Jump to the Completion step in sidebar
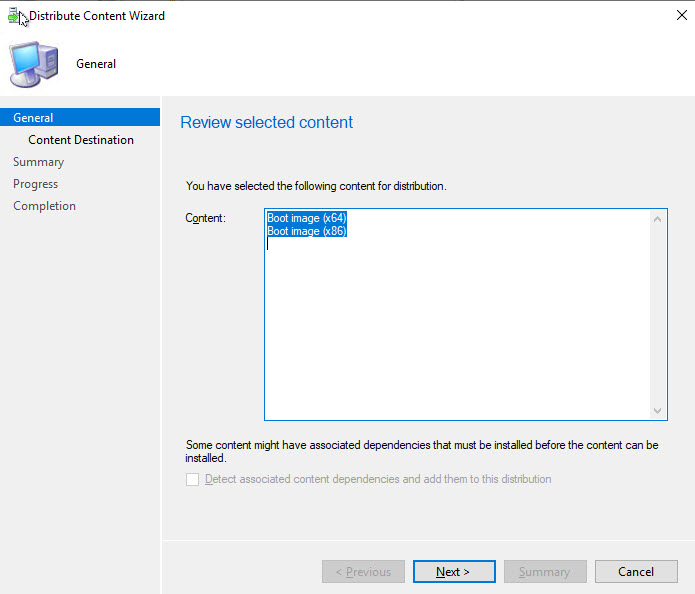 [44, 206]
